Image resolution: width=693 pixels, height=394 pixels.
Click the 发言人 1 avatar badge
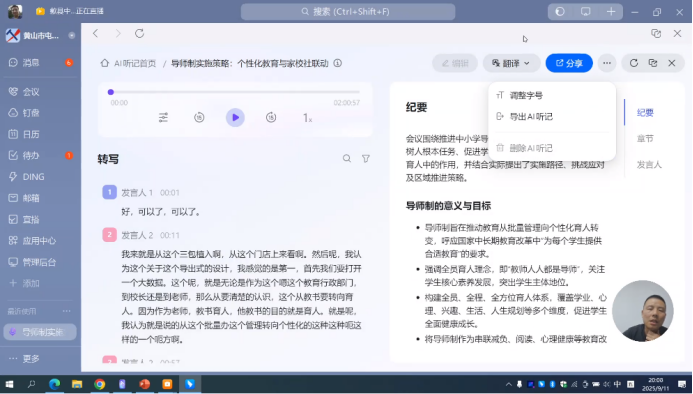(110, 192)
